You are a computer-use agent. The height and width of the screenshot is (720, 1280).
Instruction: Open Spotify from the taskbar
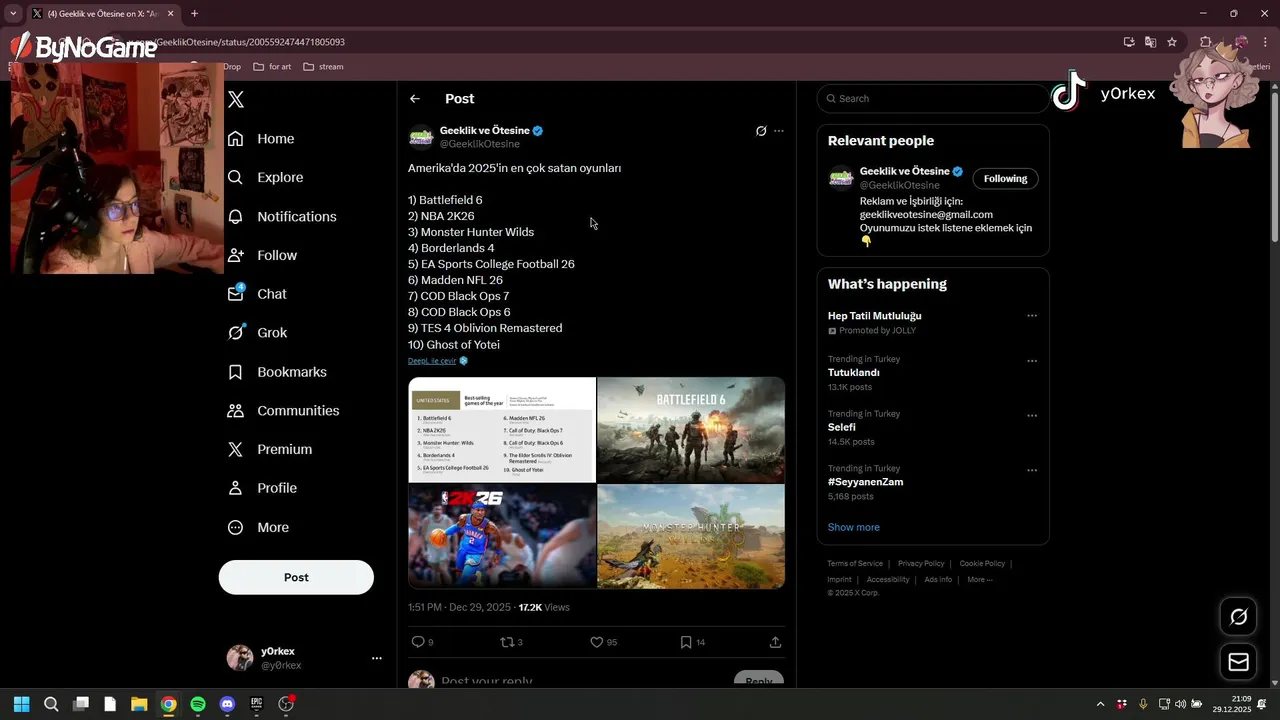pyautogui.click(x=198, y=704)
